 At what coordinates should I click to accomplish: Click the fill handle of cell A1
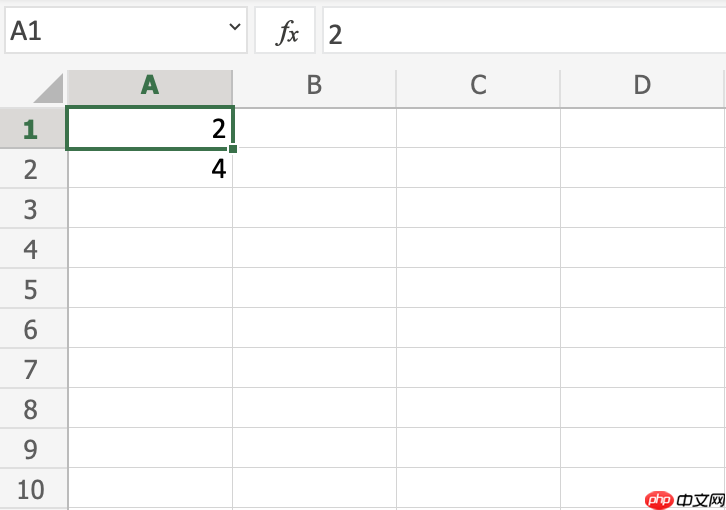[x=233, y=150]
